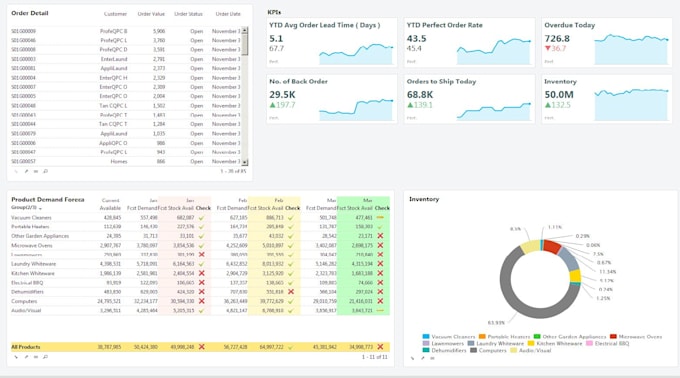Toggle Laundry Whiteware legend swatch
The width and height of the screenshot is (680, 378).
click(x=471, y=343)
